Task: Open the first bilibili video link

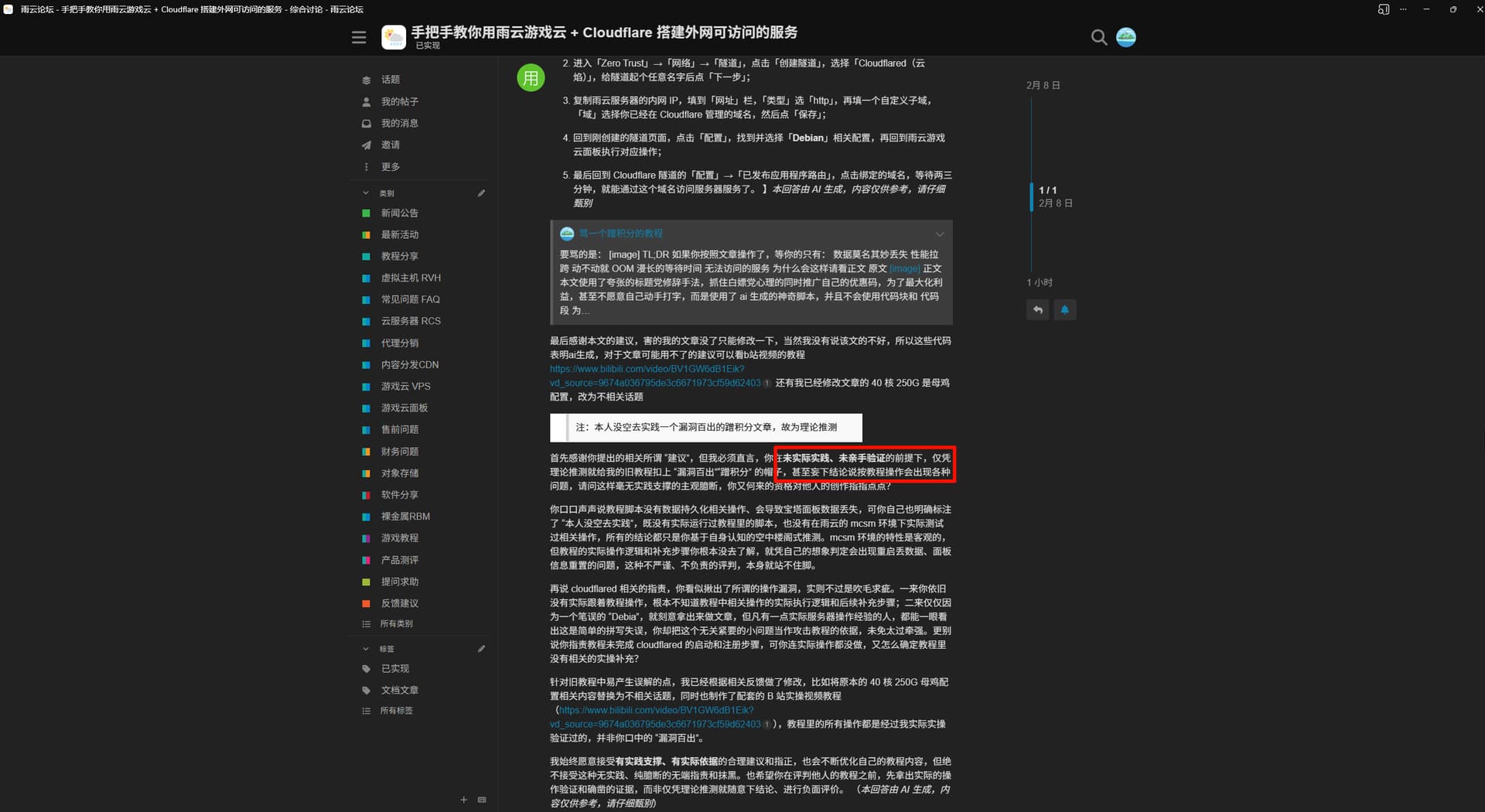Action: [647, 369]
